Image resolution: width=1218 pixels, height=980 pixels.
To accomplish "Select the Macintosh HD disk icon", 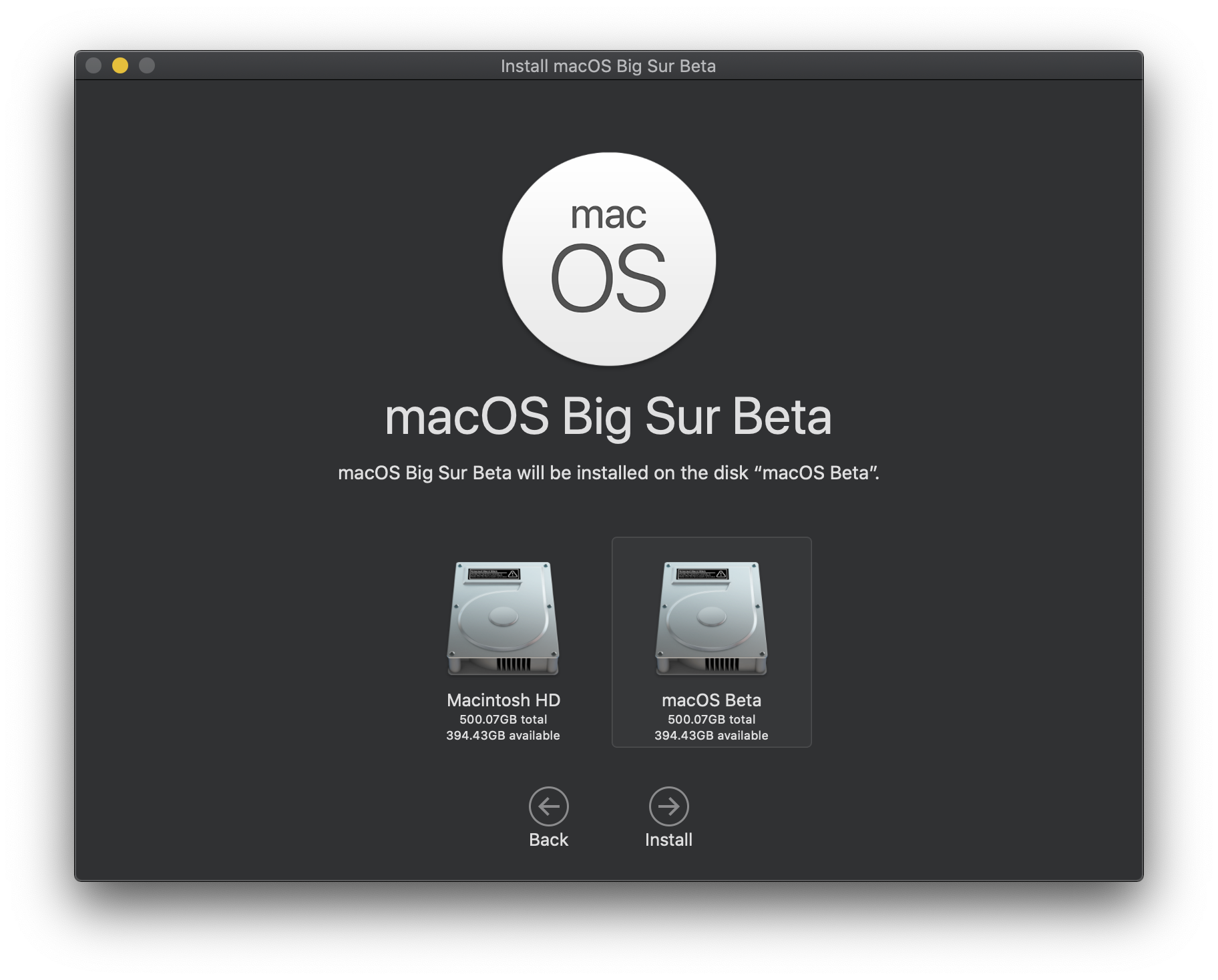I will tap(503, 618).
